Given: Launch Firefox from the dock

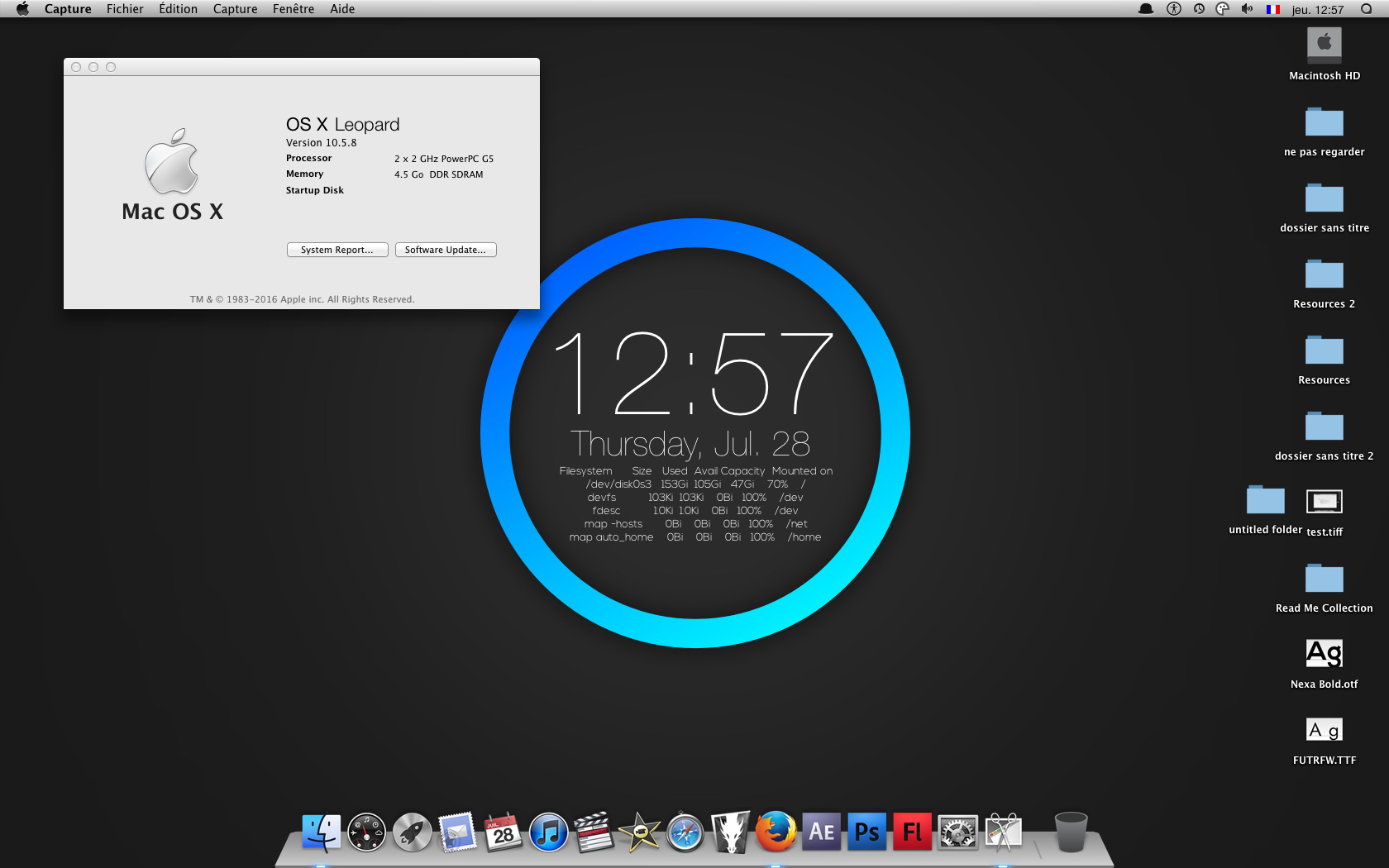Looking at the screenshot, I should tap(776, 832).
